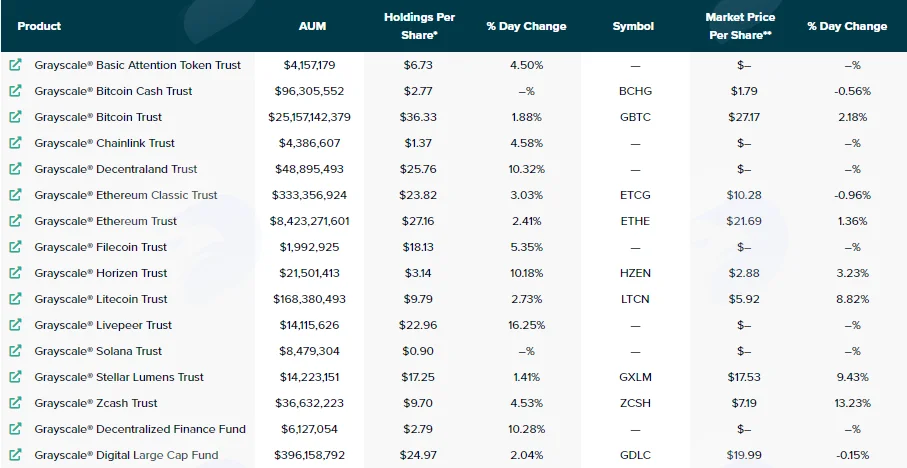The width and height of the screenshot is (907, 468).
Task: Open external link icon for Bitcoin Trust
Action: [x=16, y=116]
